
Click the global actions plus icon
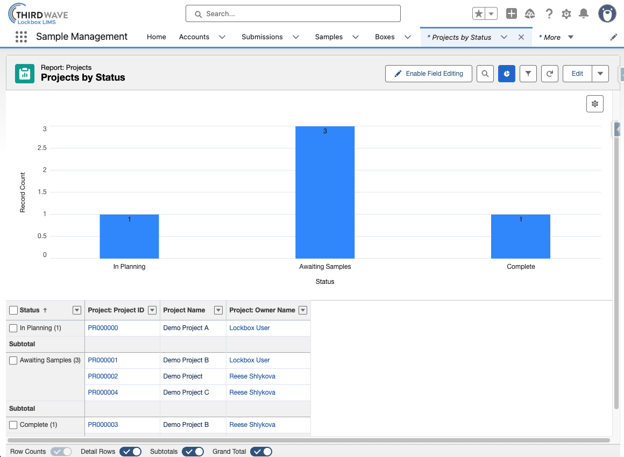(511, 14)
